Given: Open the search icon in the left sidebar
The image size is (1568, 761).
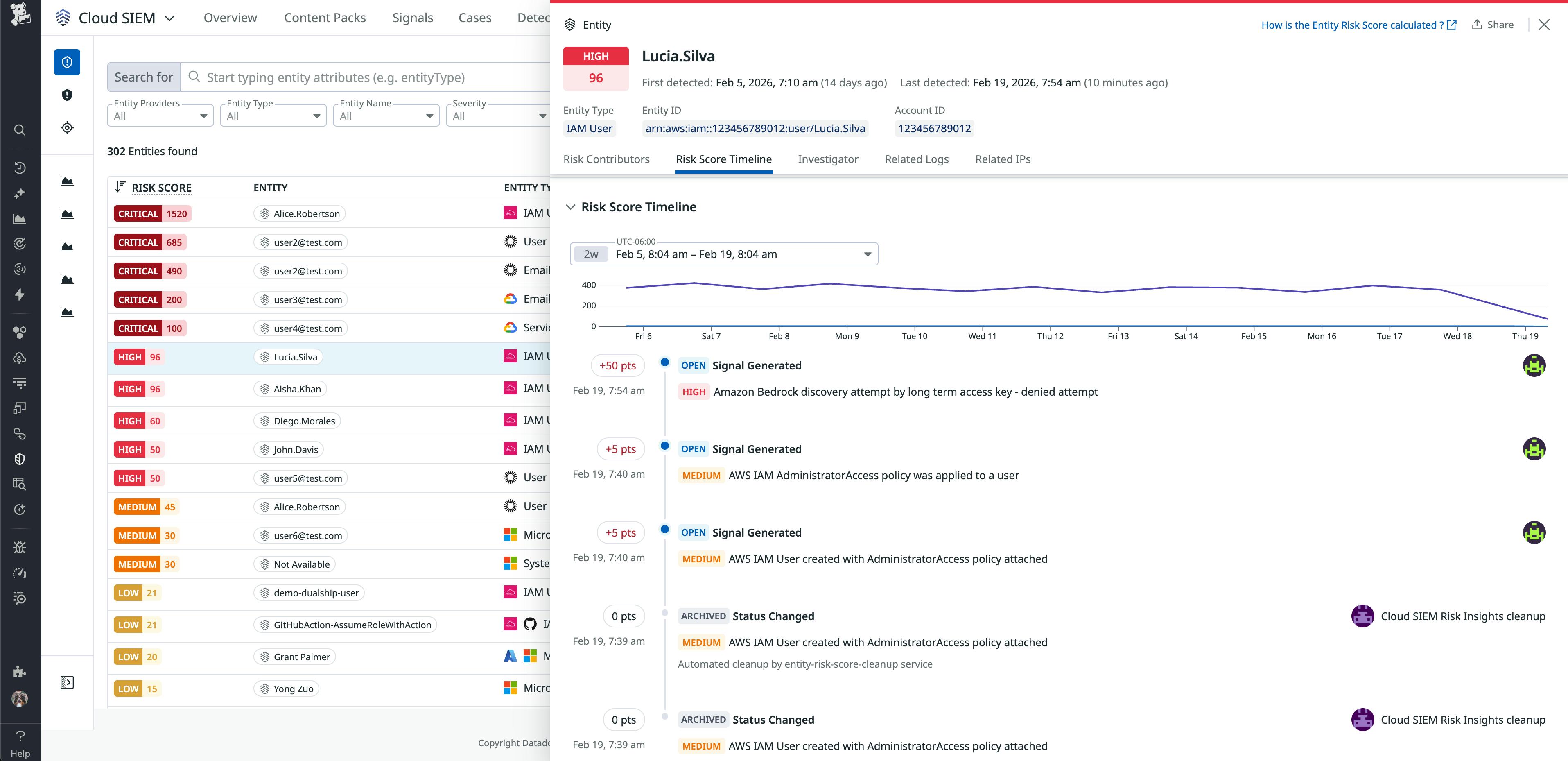Looking at the screenshot, I should point(20,130).
